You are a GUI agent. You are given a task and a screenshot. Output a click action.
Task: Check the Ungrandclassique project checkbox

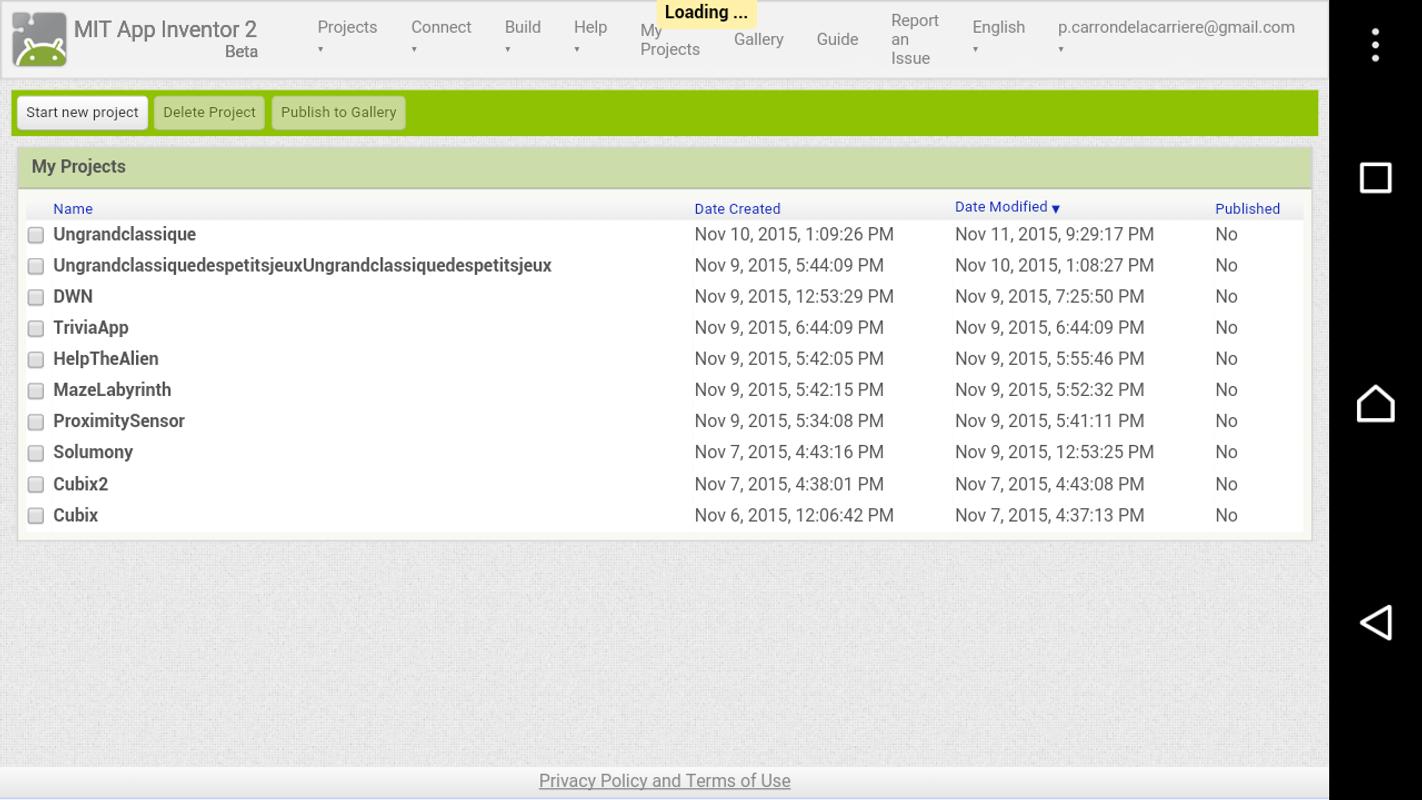coord(36,235)
